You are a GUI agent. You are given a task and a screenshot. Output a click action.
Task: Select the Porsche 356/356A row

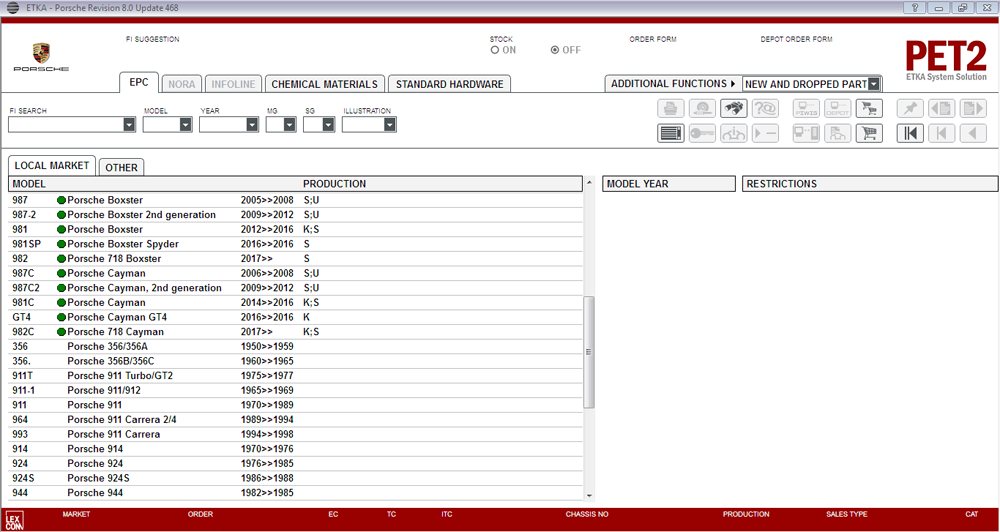click(x=295, y=346)
